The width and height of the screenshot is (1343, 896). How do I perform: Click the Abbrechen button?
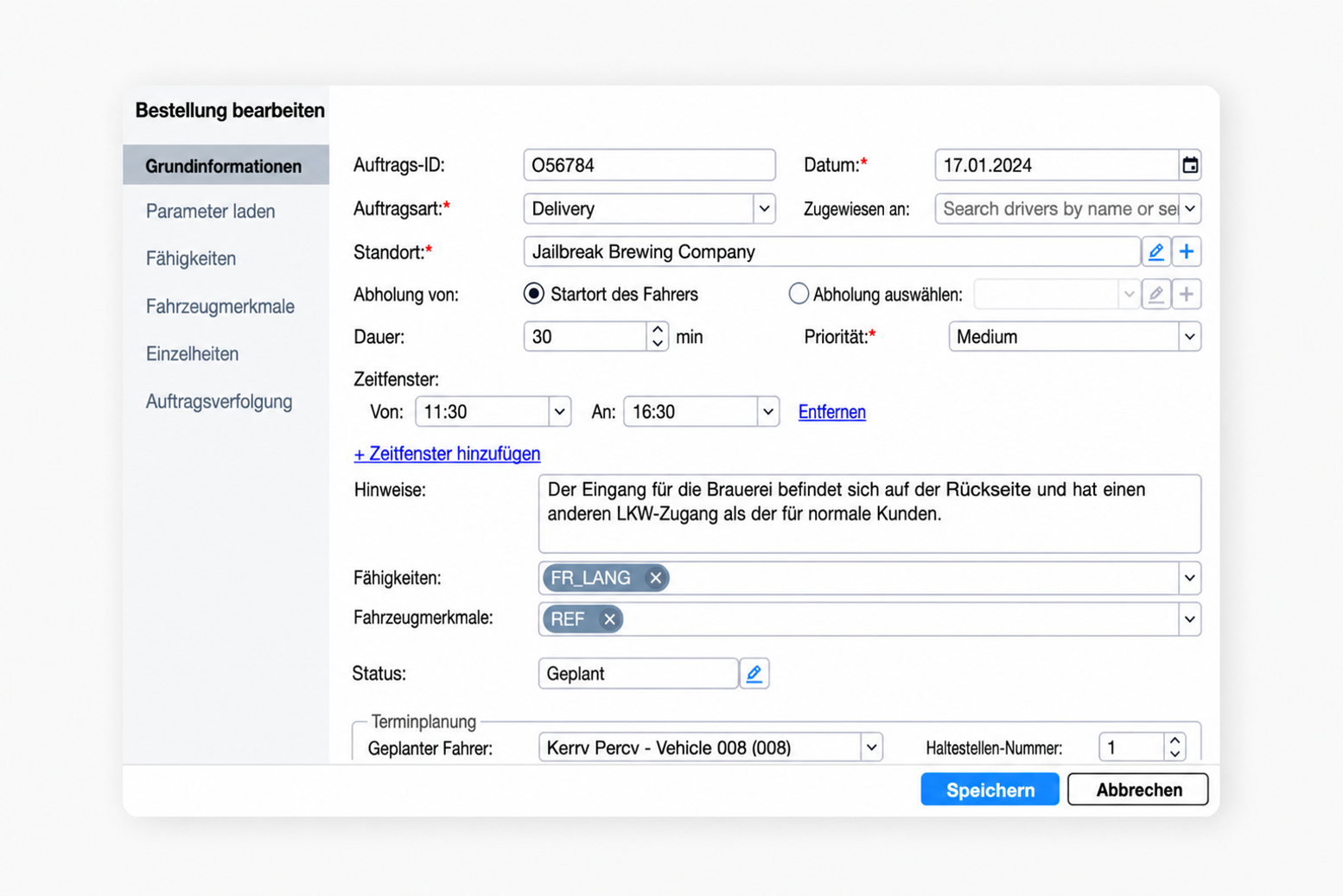(1138, 790)
